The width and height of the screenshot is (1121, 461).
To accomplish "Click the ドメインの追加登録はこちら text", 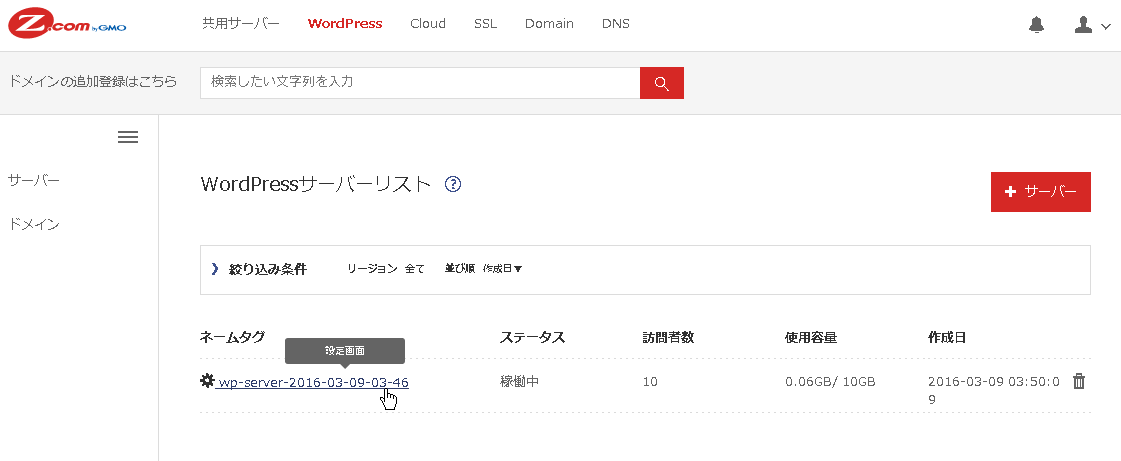I will click(92, 81).
